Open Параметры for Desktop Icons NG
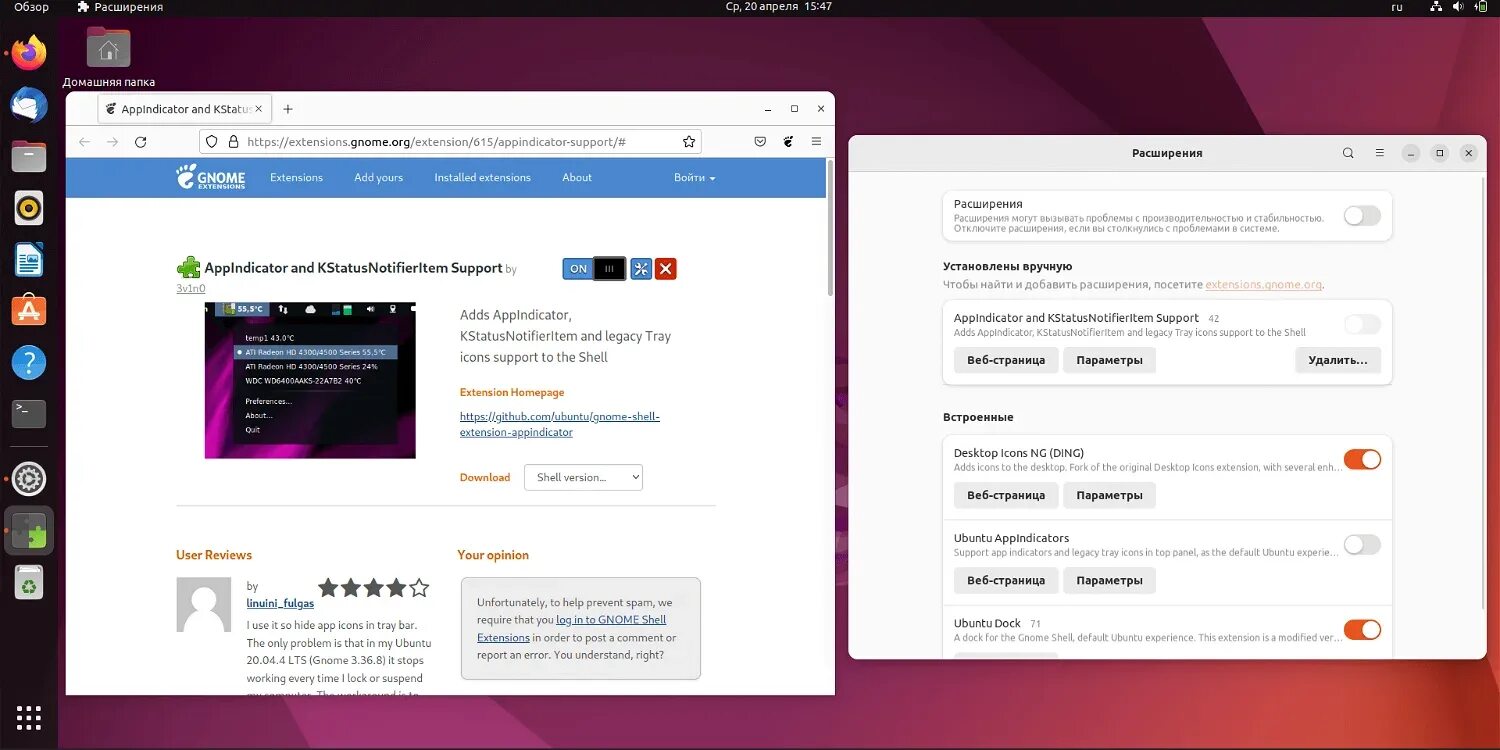1500x750 pixels. pos(1109,495)
